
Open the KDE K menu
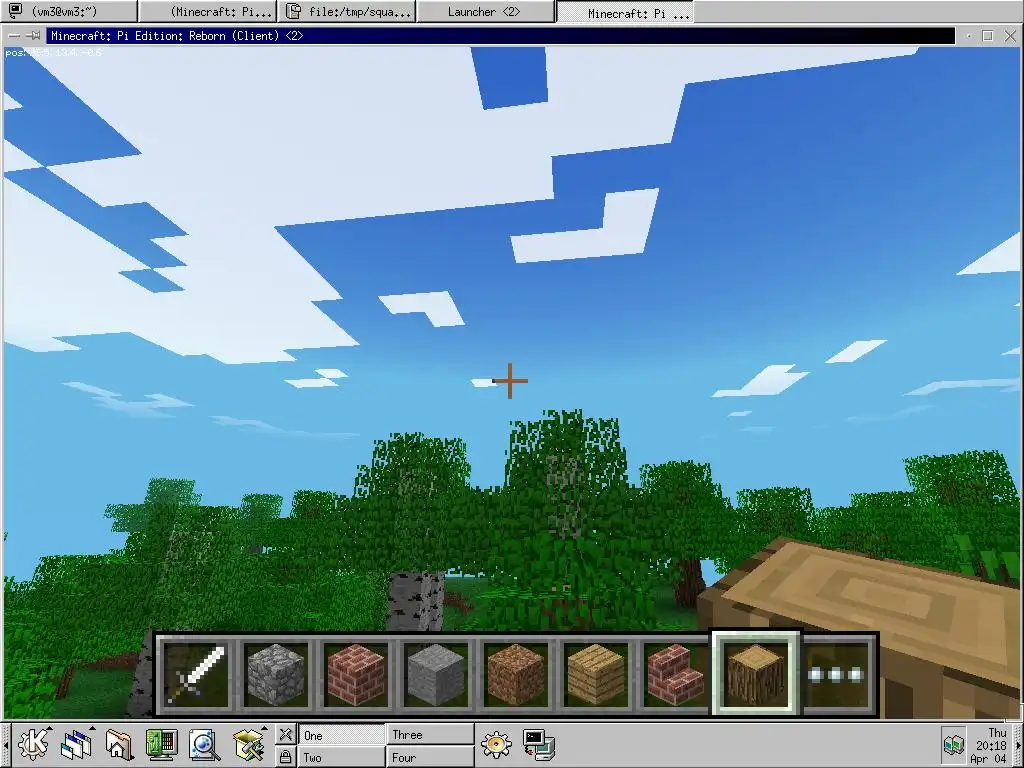pyautogui.click(x=33, y=744)
